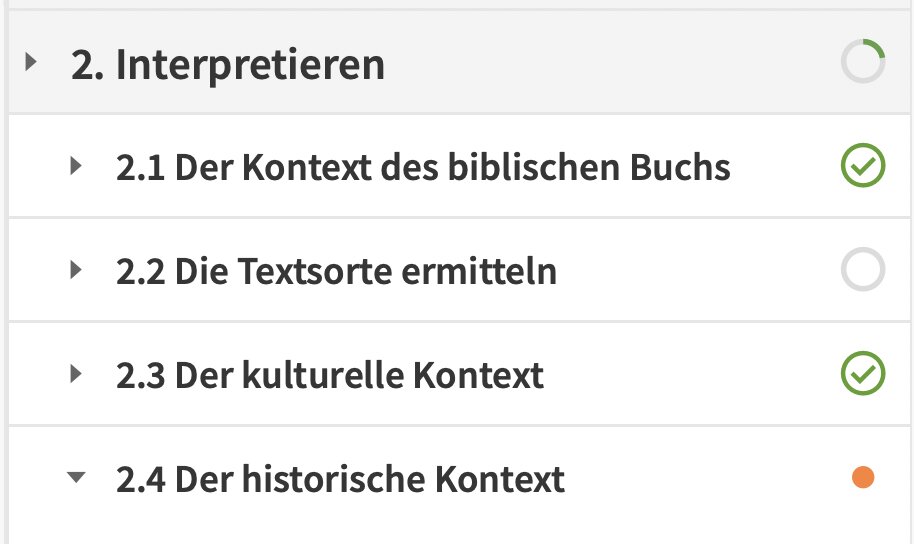Toggle completion status of Der kulturelle Kontext row
This screenshot has height=544, width=914.
tap(863, 373)
